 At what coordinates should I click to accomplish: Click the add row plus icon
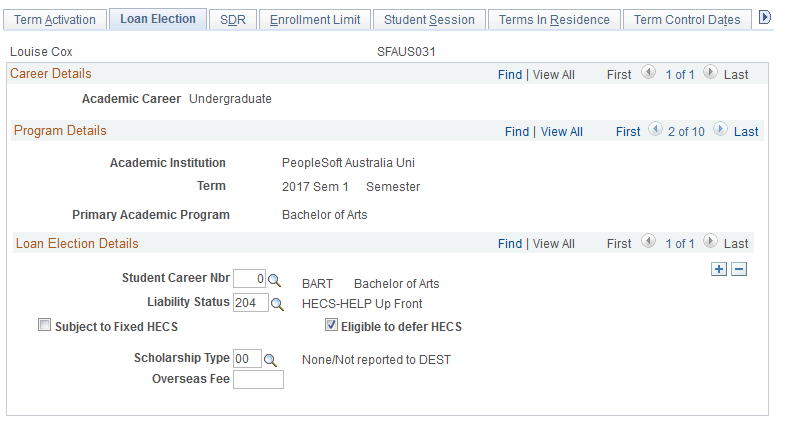click(x=720, y=269)
